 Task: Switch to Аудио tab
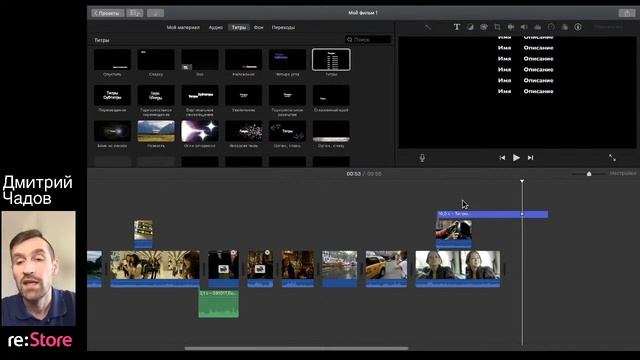tap(216, 27)
